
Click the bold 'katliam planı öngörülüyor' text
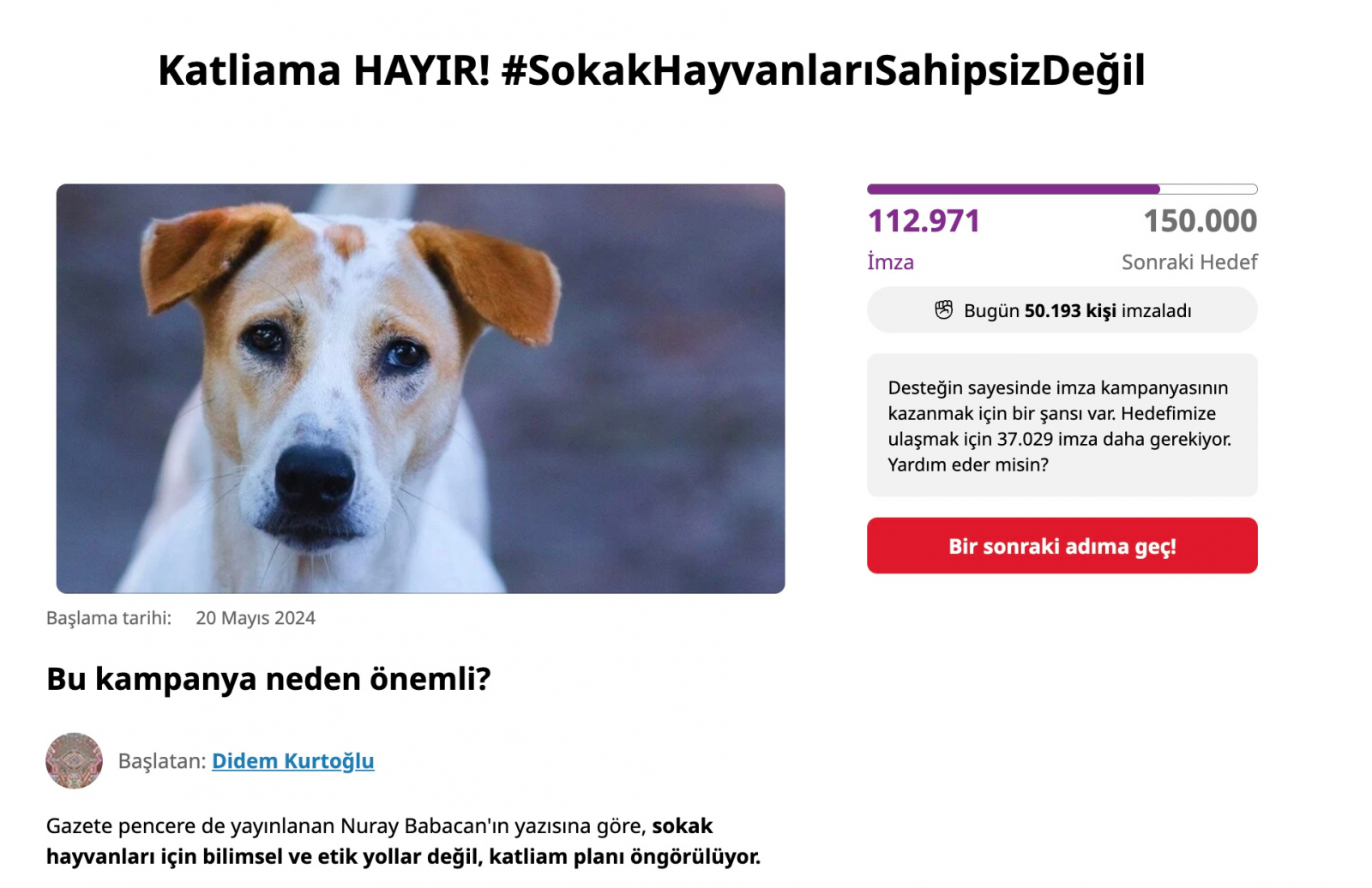(624, 857)
